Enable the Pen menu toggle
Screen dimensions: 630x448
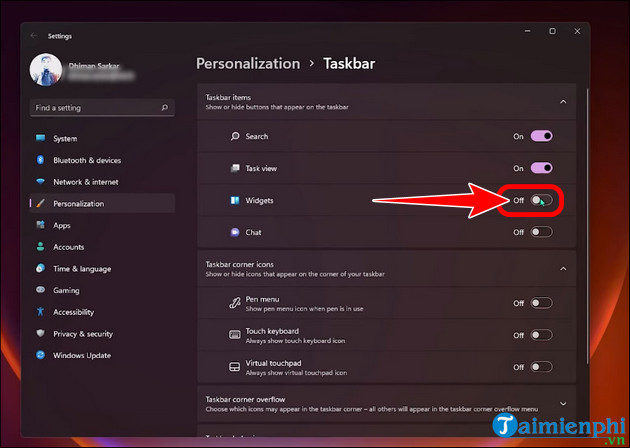click(541, 303)
